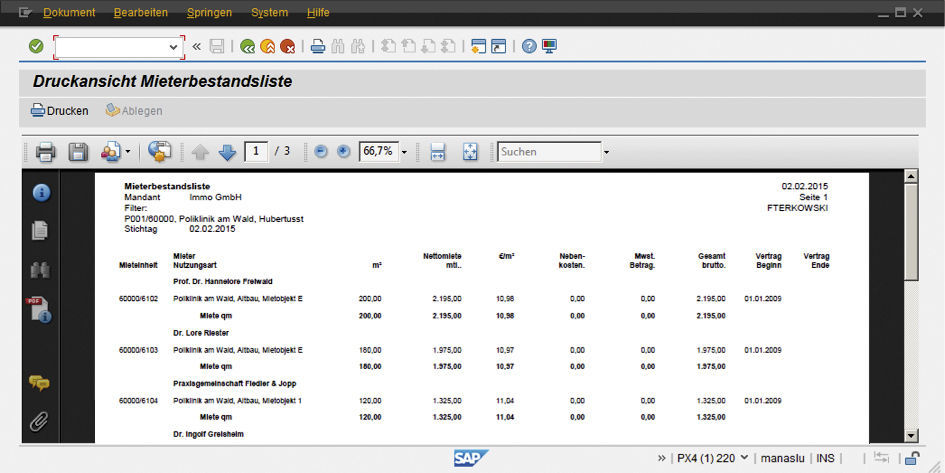Open the comments speech bubble panel

point(40,382)
